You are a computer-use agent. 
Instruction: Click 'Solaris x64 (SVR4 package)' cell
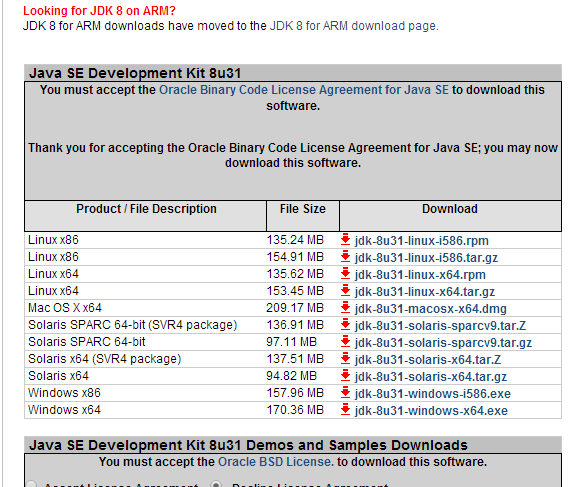(x=105, y=359)
